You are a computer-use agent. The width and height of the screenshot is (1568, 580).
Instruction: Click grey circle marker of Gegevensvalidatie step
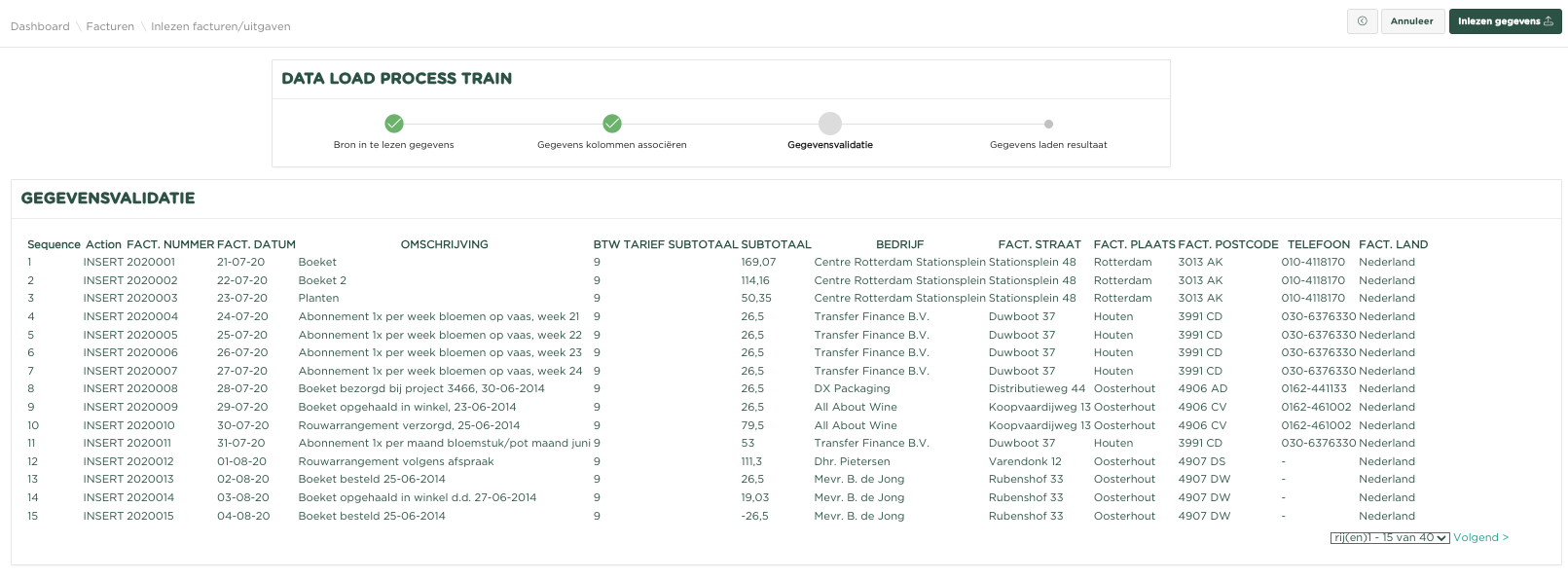tap(830, 124)
